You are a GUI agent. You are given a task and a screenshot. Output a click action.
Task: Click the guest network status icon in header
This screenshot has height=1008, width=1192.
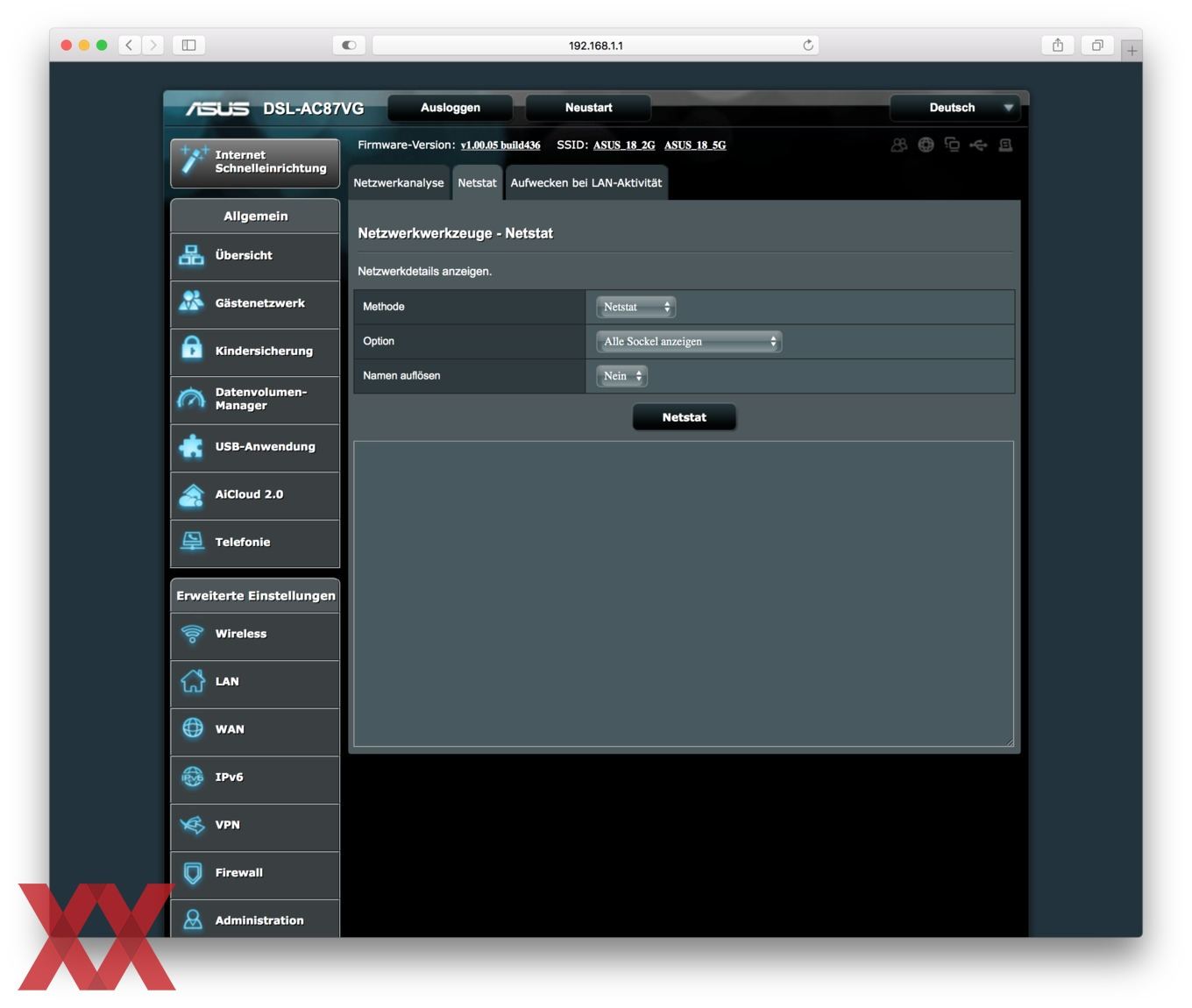899,145
